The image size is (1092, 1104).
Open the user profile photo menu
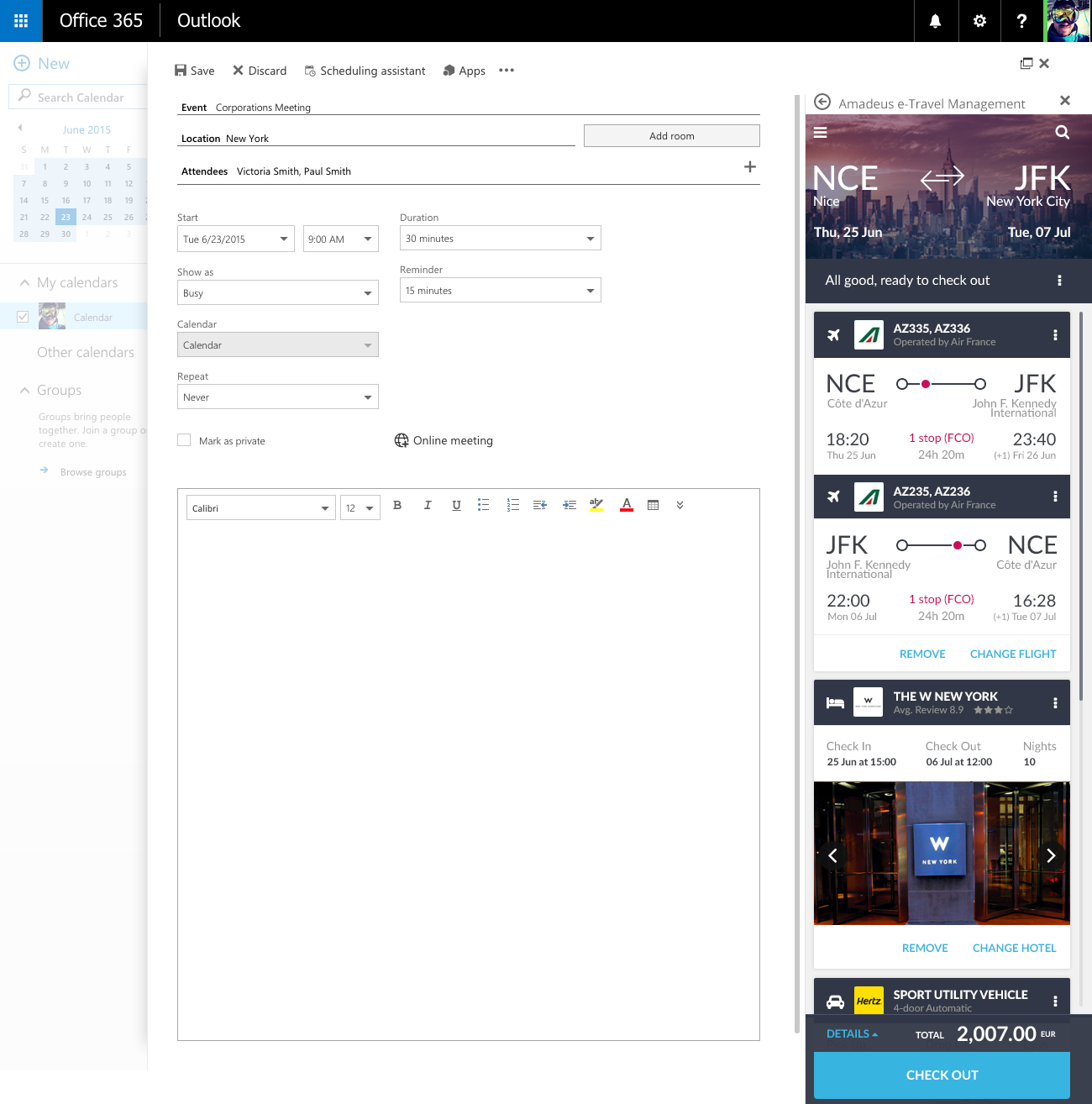1067,21
